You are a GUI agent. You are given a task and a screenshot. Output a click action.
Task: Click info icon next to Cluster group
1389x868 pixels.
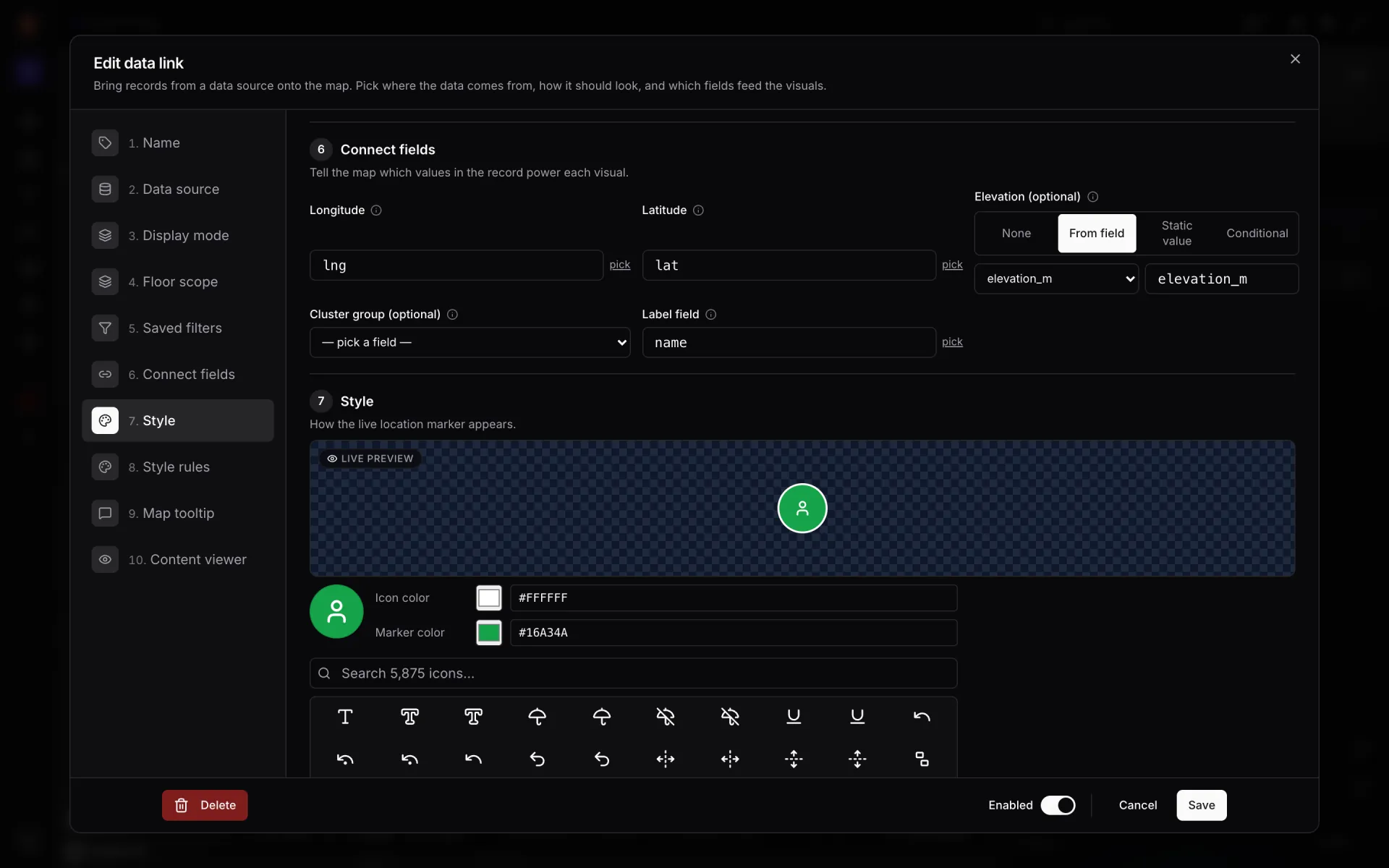(452, 315)
